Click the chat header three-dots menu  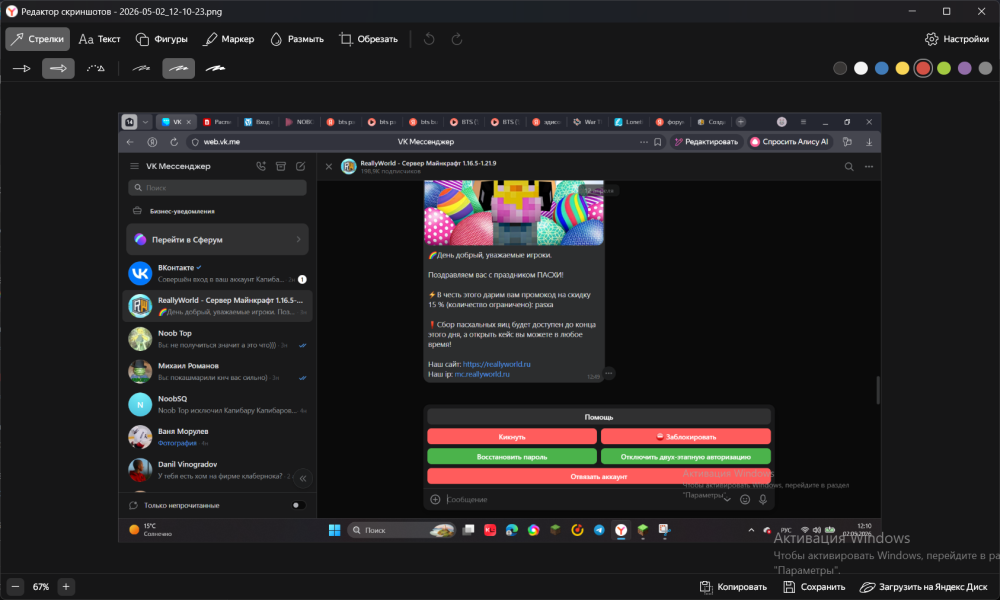tap(869, 166)
